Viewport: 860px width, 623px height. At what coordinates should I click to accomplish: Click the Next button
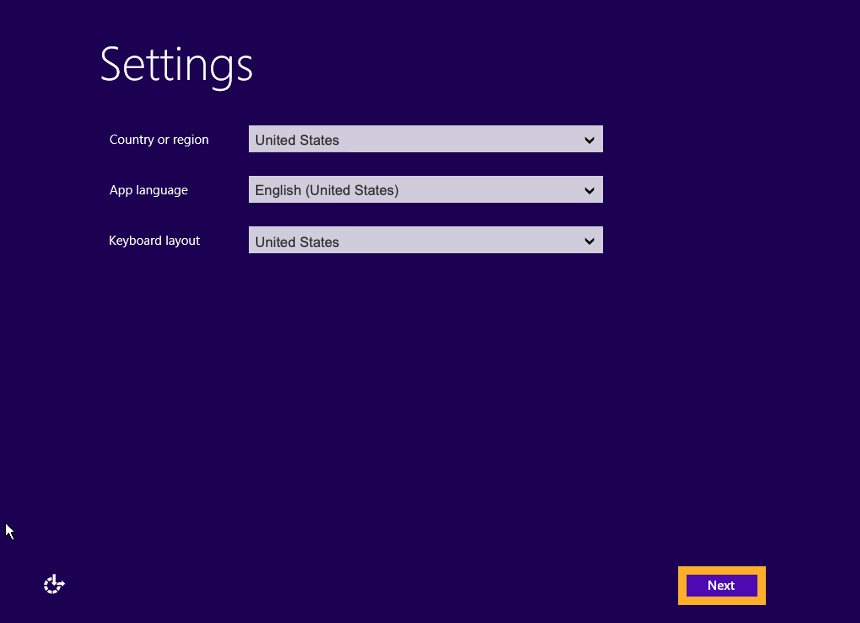pyautogui.click(x=721, y=586)
